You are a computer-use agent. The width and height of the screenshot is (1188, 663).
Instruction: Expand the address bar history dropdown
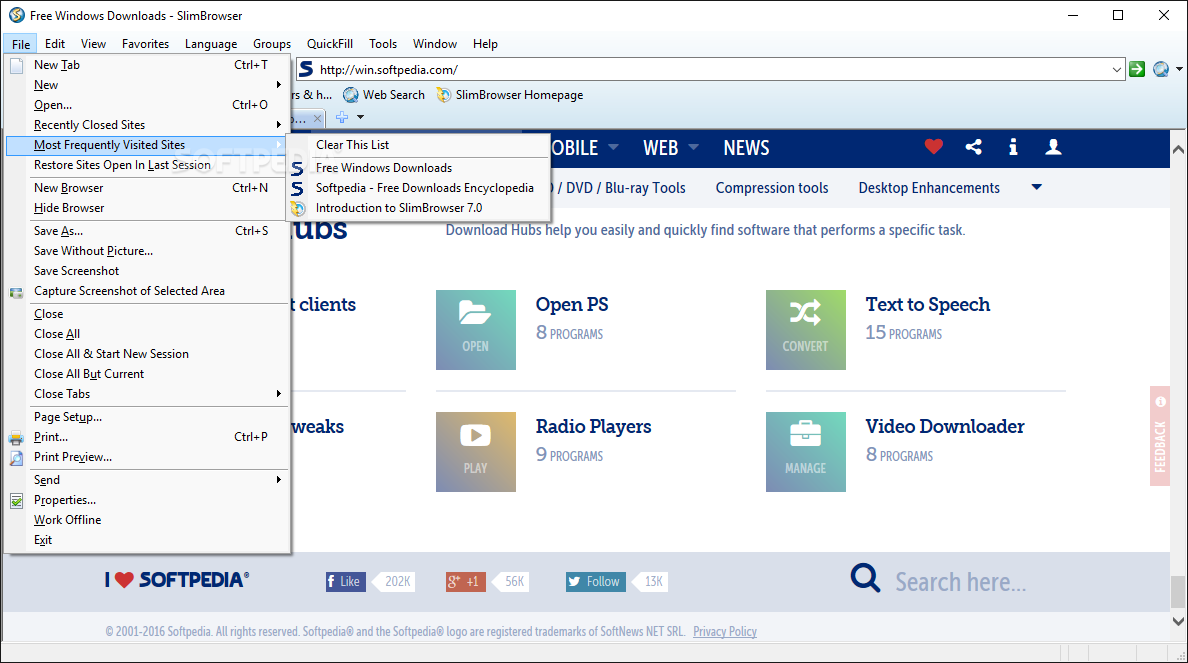tap(1116, 70)
